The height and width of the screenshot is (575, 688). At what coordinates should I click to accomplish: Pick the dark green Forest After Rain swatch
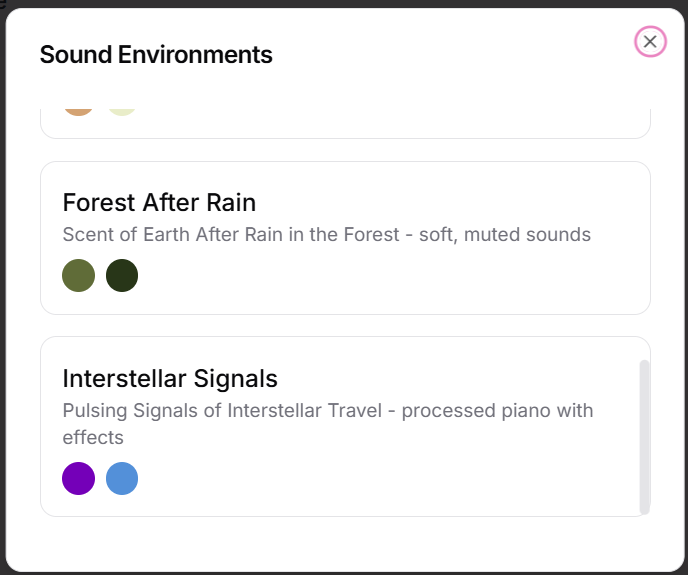[x=122, y=275]
